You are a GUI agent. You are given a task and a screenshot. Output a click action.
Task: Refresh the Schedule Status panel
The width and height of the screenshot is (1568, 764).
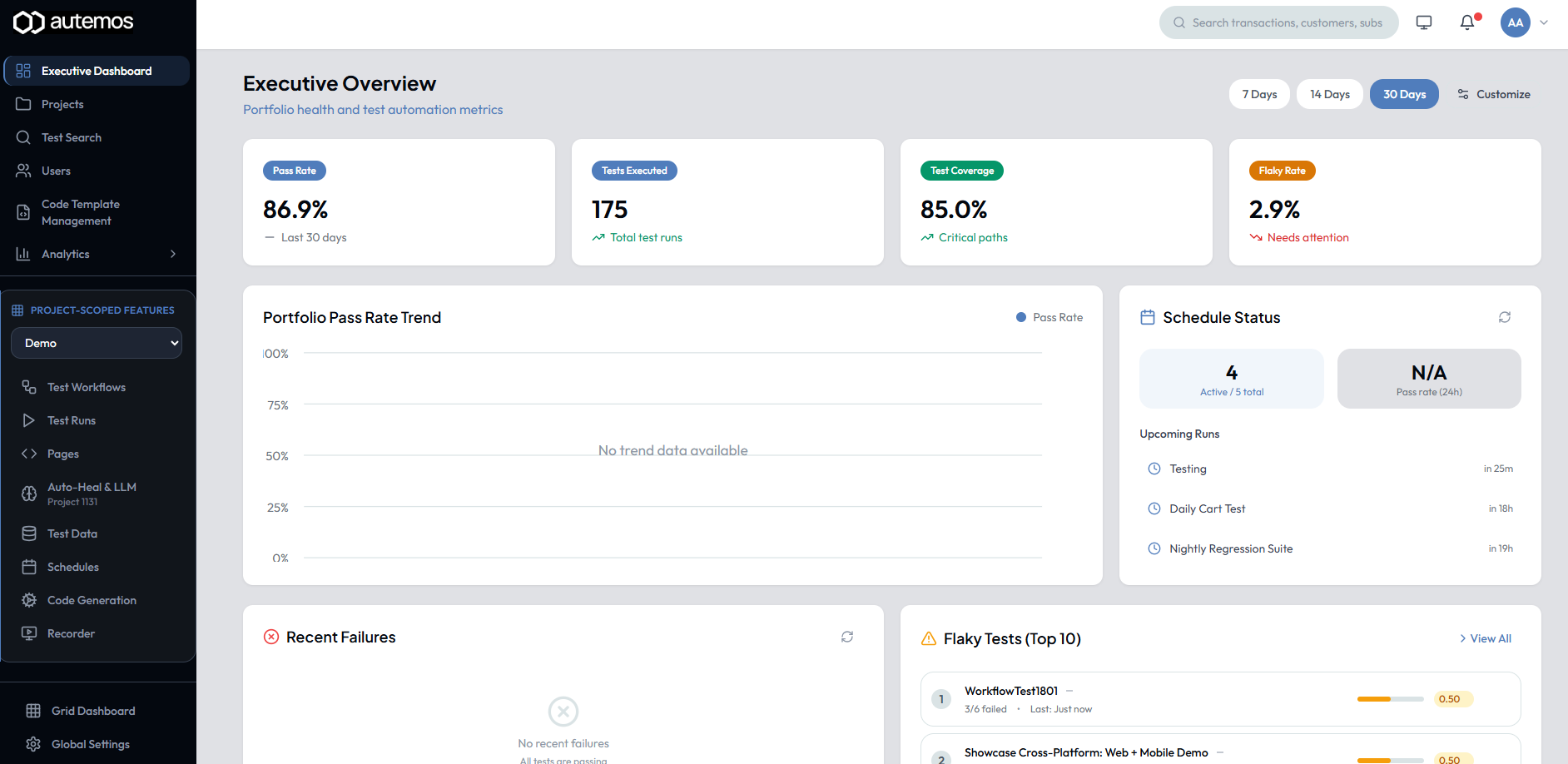[1505, 317]
